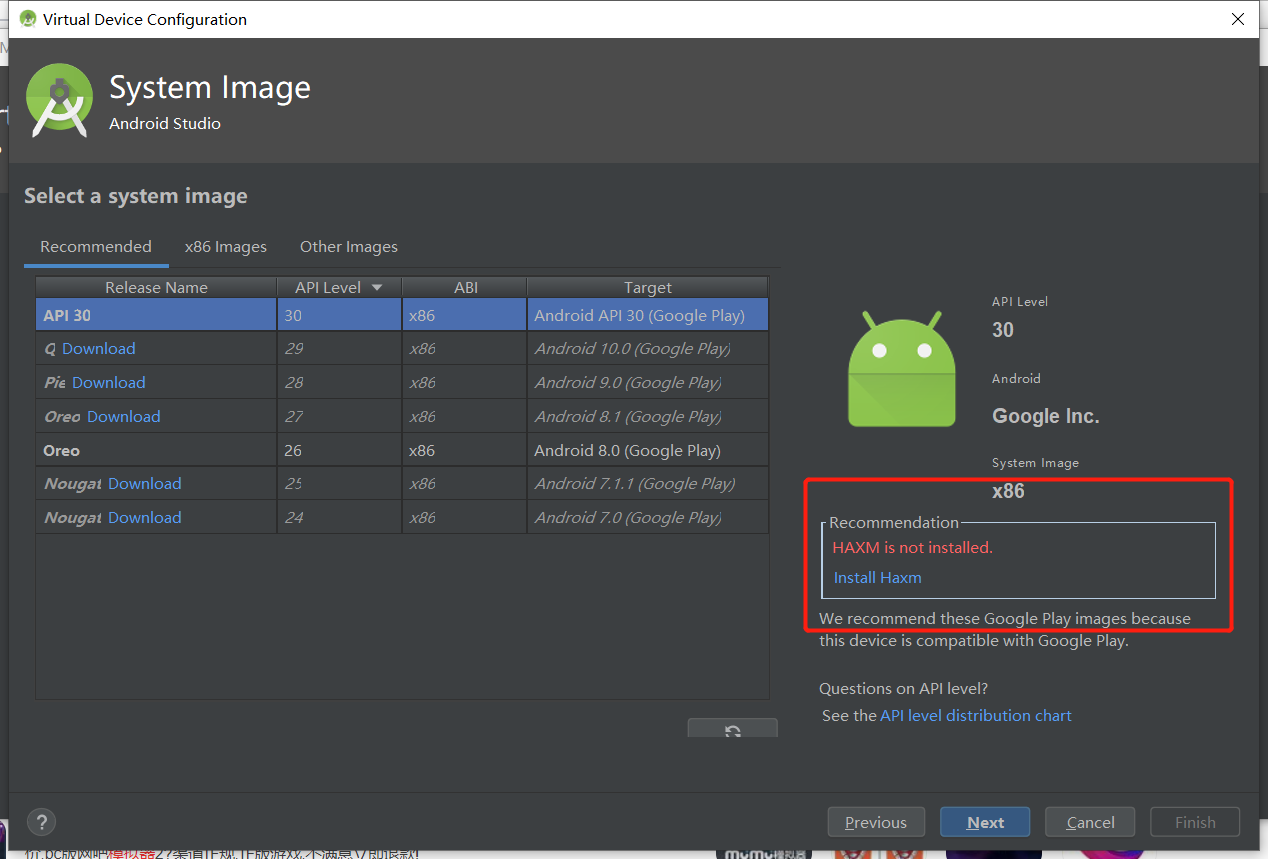
Task: Click Android API 30 (Google Play) cell
Action: pyautogui.click(x=648, y=315)
